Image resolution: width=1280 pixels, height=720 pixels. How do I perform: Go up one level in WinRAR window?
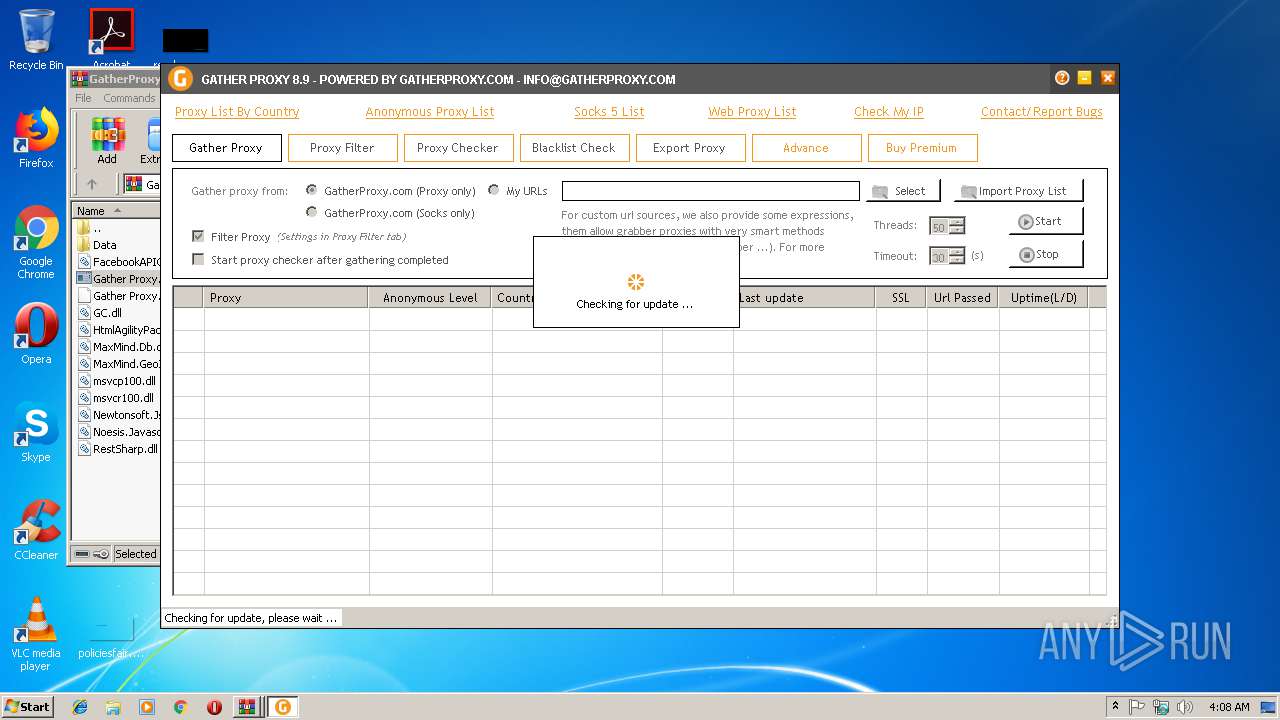point(92,184)
